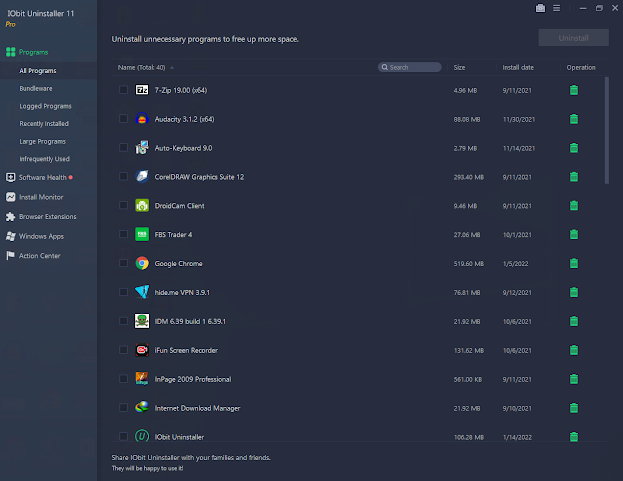Image resolution: width=623 pixels, height=481 pixels.
Task: Select the InPage 2009 Professional row name
Action: click(x=193, y=379)
